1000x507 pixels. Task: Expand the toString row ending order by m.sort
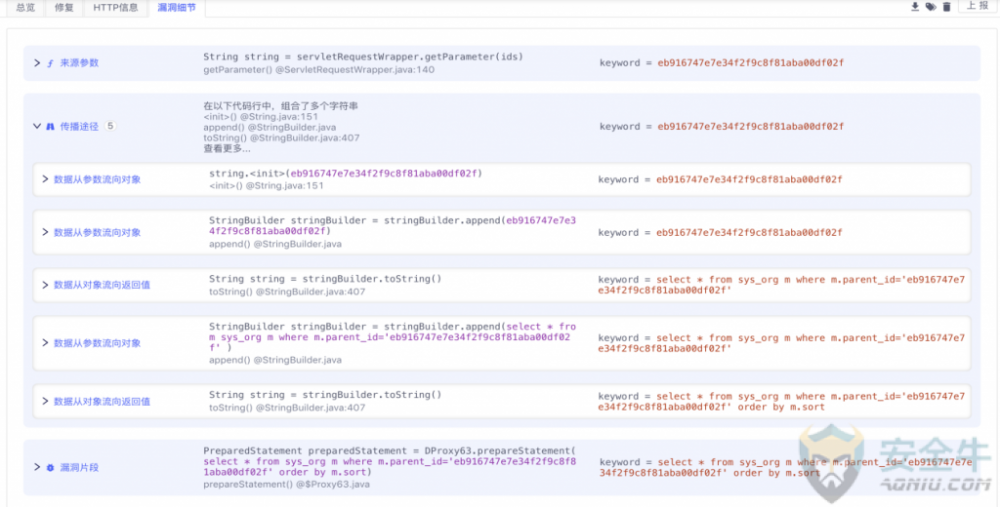pyautogui.click(x=45, y=401)
